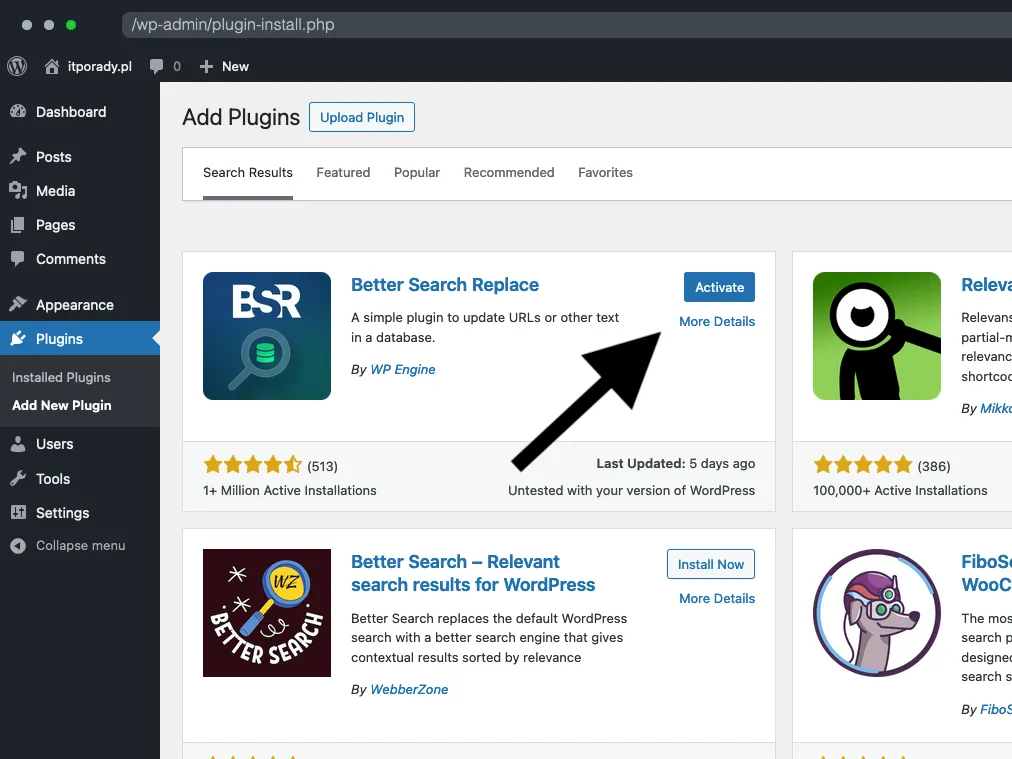Switch to the Featured tab
Screen dimensions: 1012x759
pos(343,172)
